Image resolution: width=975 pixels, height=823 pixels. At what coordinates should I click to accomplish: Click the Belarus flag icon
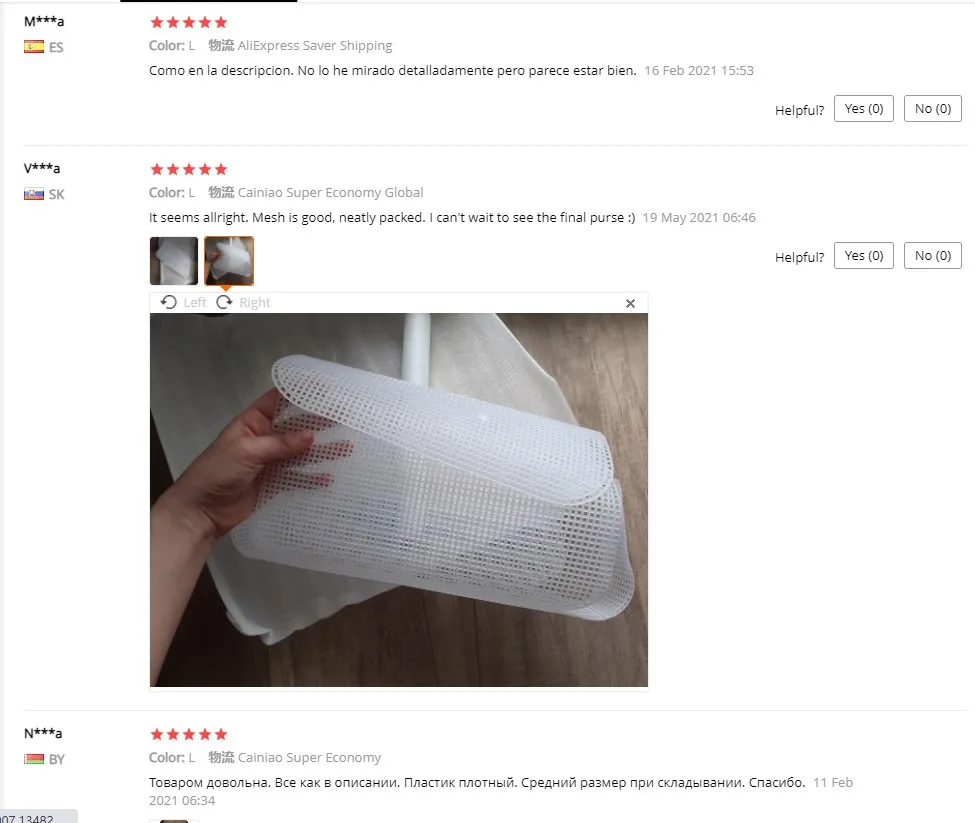pos(34,759)
